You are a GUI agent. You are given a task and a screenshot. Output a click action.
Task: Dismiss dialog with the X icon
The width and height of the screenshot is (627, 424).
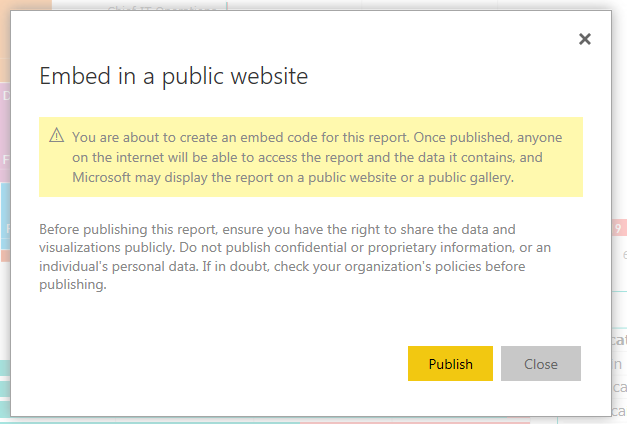coord(585,39)
